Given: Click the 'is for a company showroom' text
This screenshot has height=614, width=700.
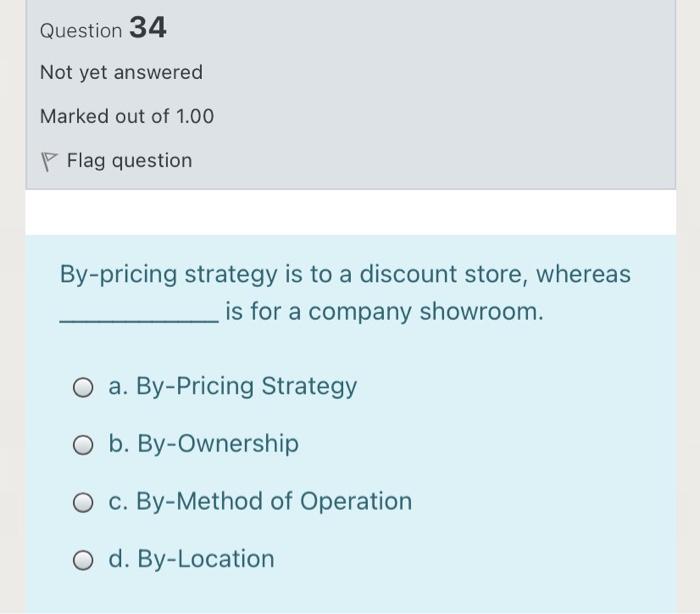Looking at the screenshot, I should point(385,312).
